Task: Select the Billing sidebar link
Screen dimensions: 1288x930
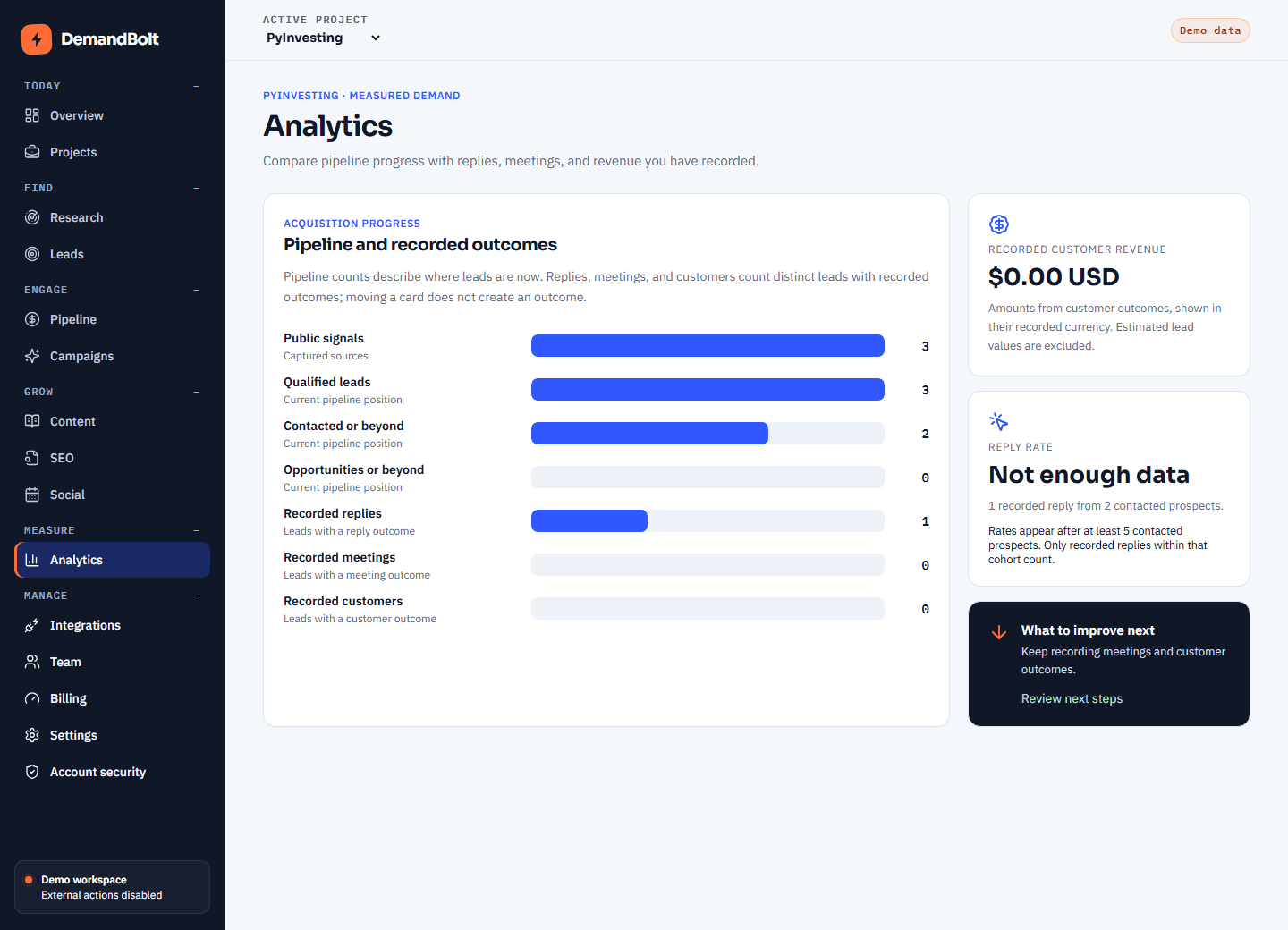Action: 113,698
